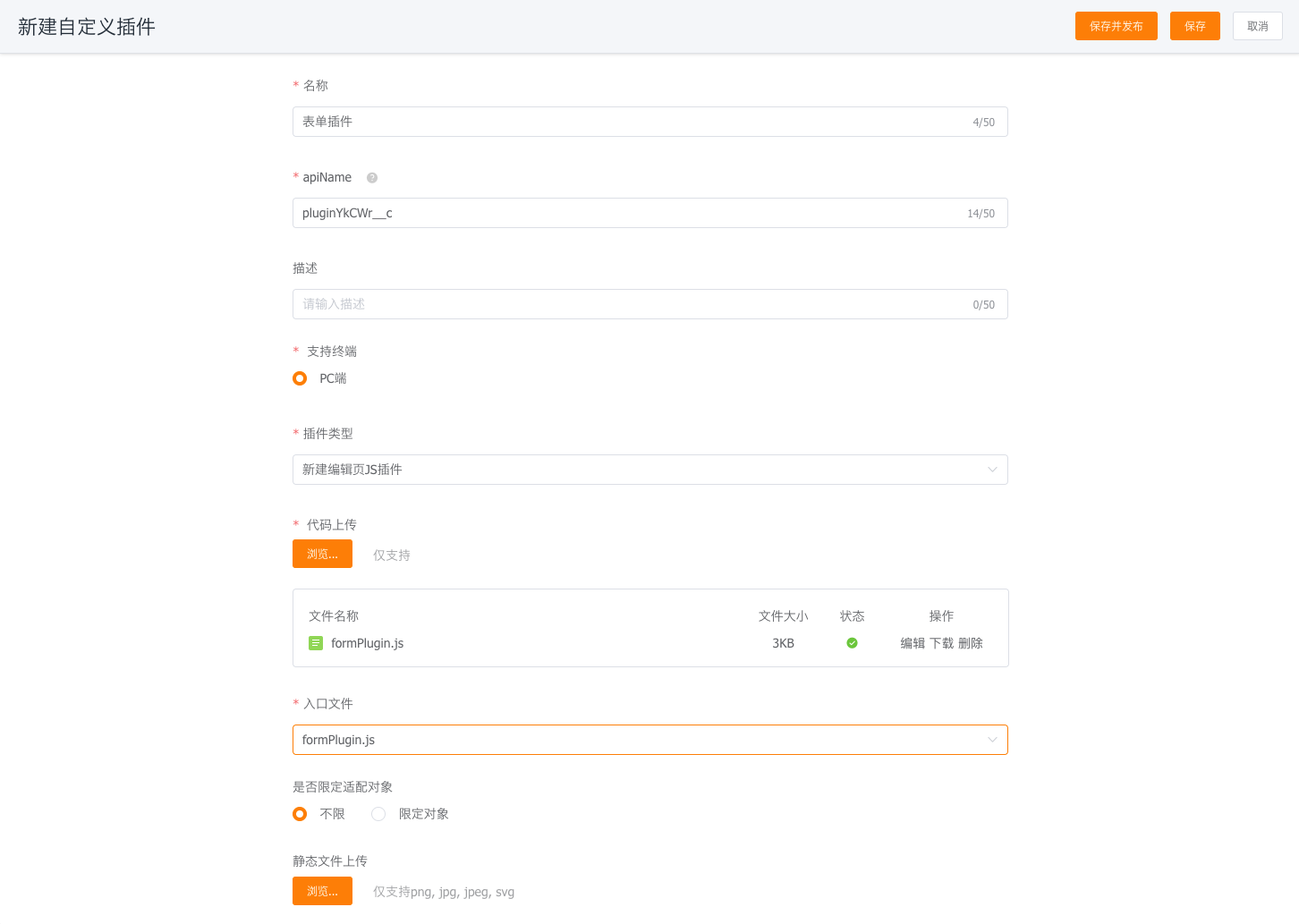Click the 3KB file size value

784,643
